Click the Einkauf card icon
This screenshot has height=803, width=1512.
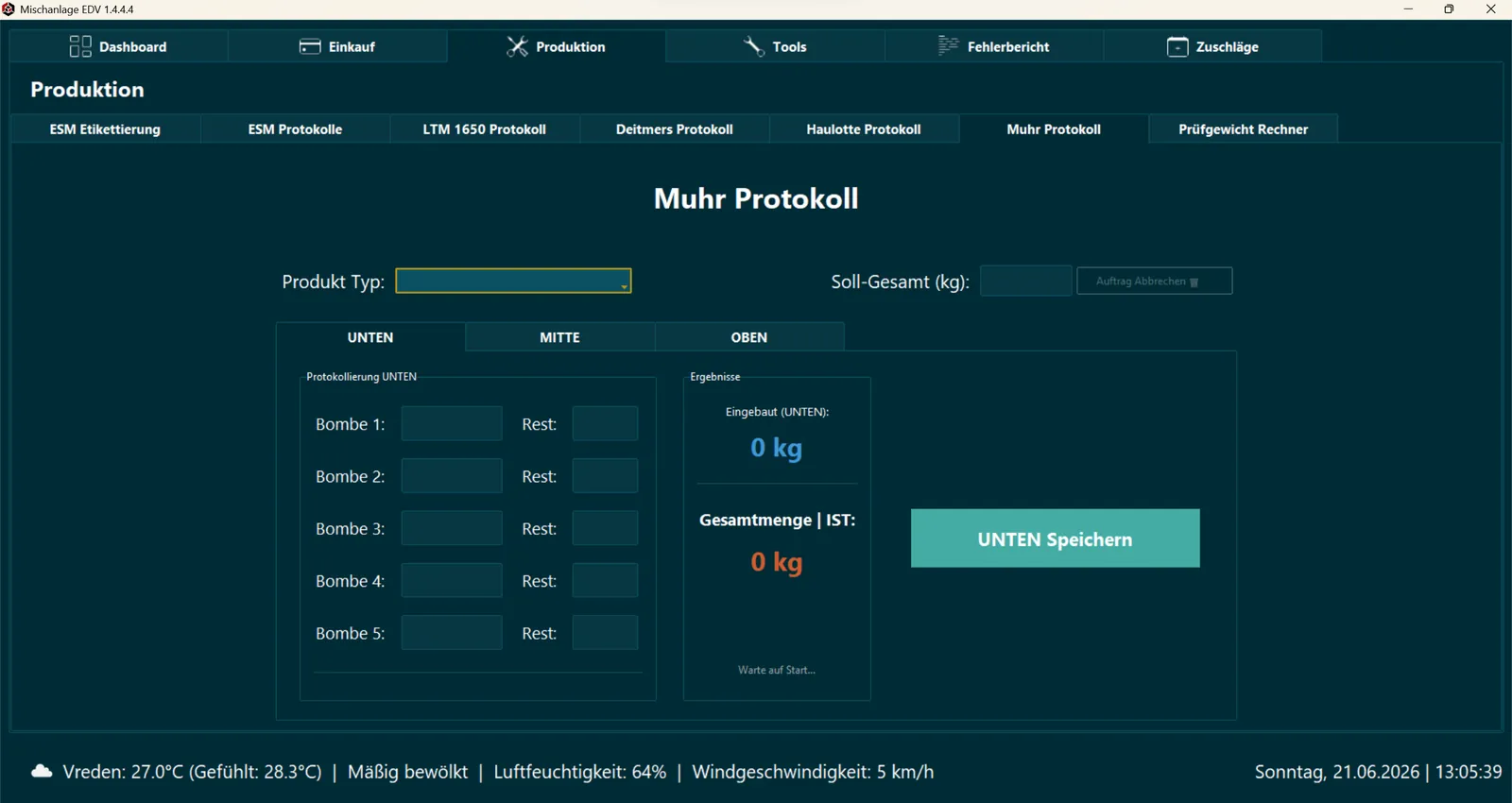(x=310, y=46)
